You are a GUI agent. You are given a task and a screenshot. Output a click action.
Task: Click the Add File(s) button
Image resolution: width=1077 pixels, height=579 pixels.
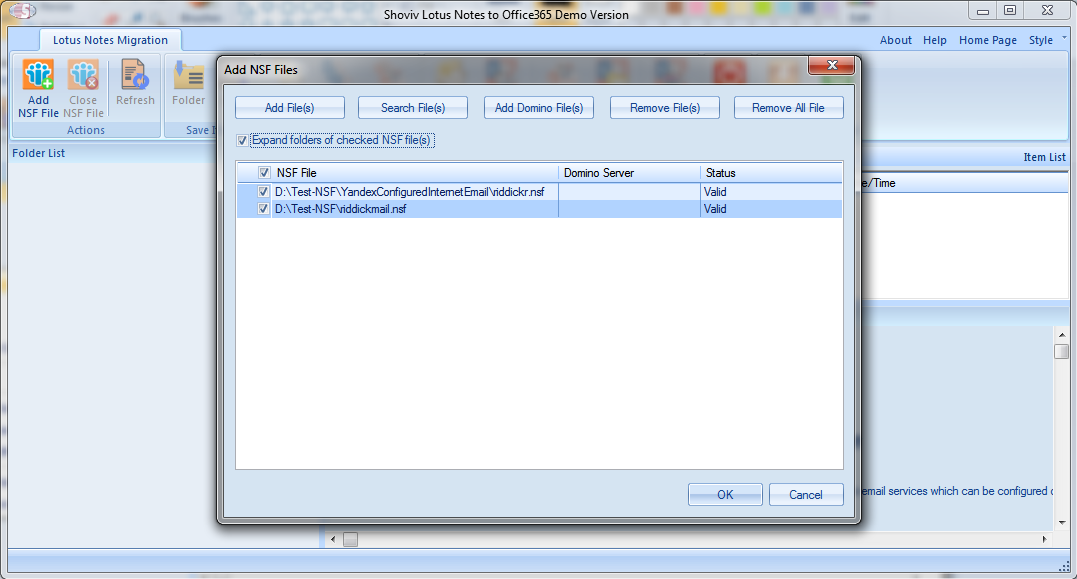coord(290,108)
